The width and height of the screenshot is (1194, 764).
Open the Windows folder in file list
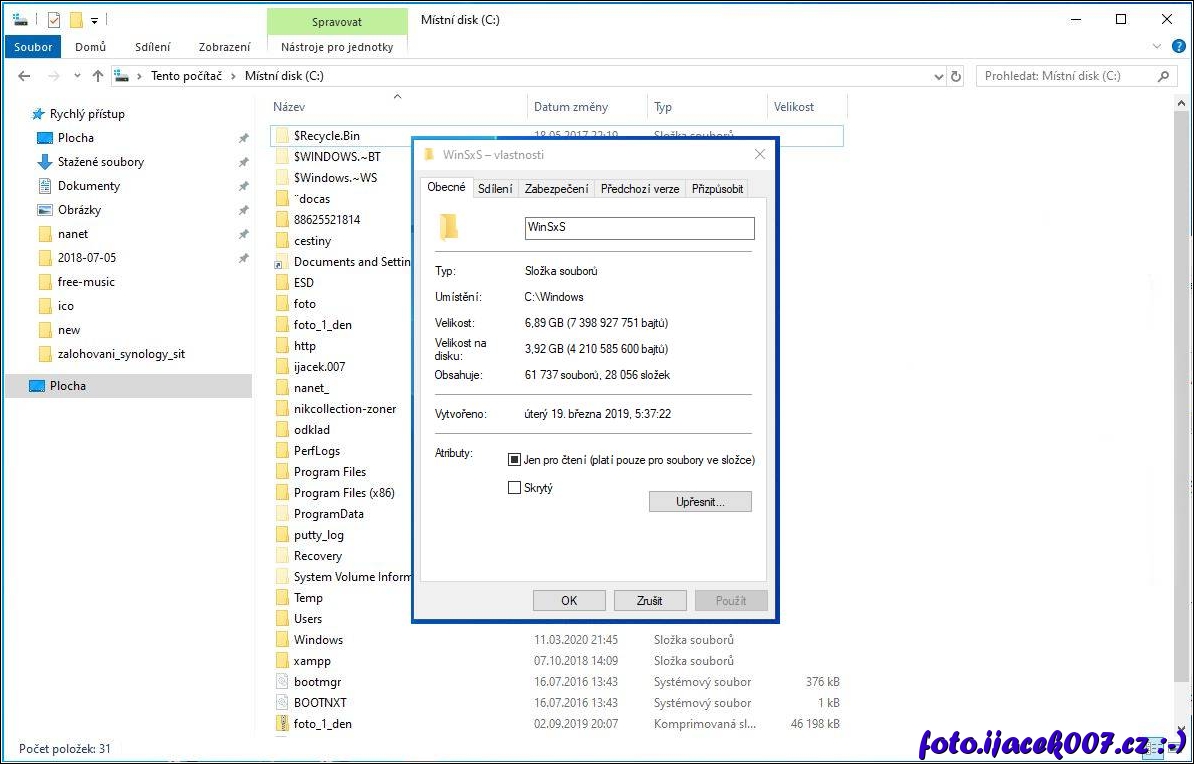coord(318,640)
